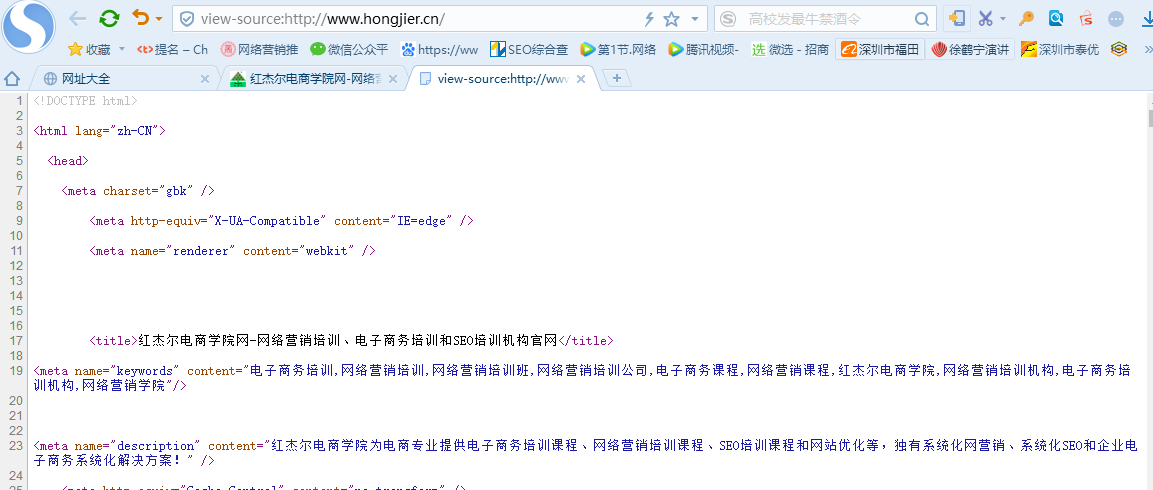
Task: Show more bookmarks with the double chevron
Action: tap(1147, 49)
